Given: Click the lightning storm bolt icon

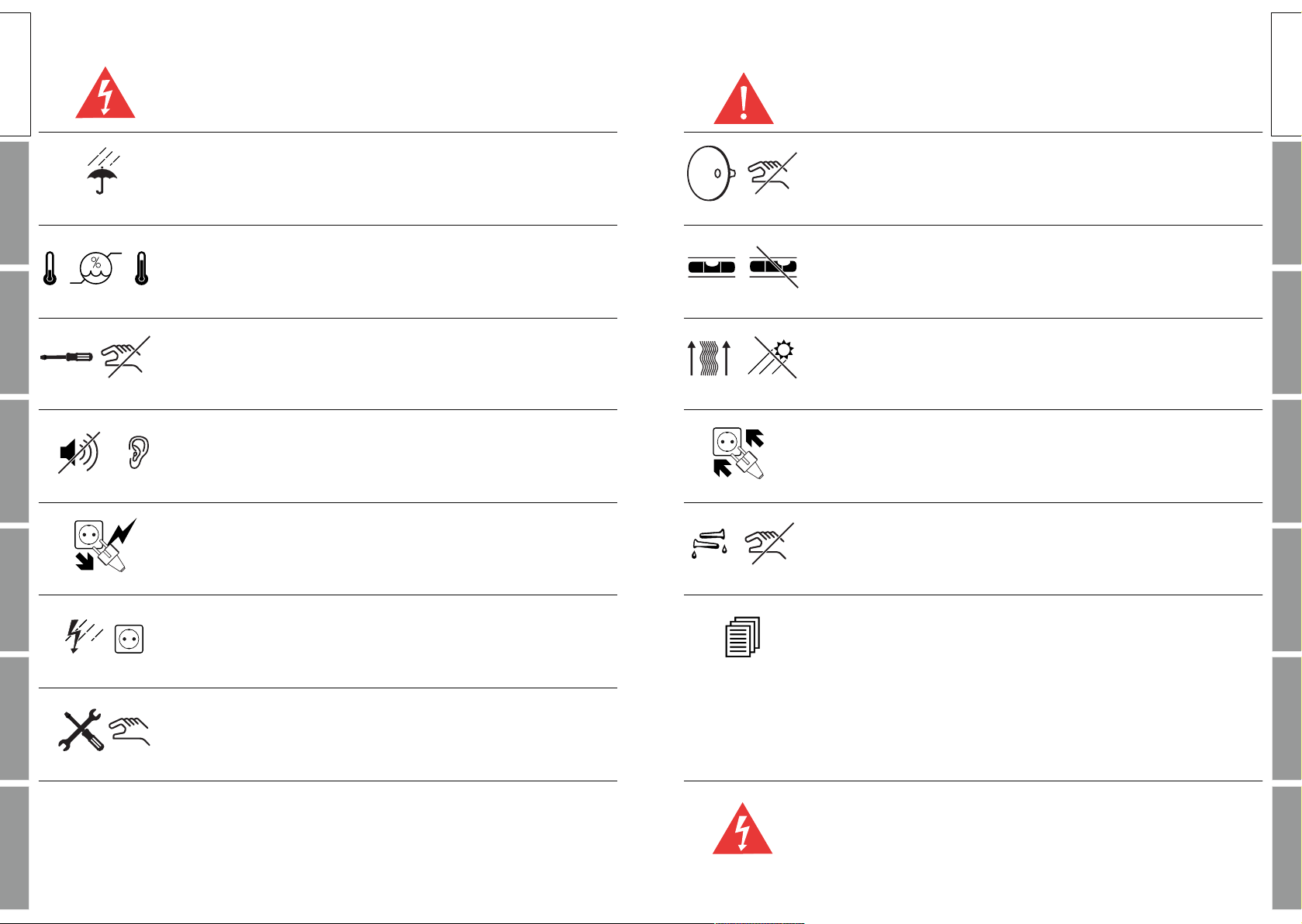Looking at the screenshot, I should [x=84, y=636].
